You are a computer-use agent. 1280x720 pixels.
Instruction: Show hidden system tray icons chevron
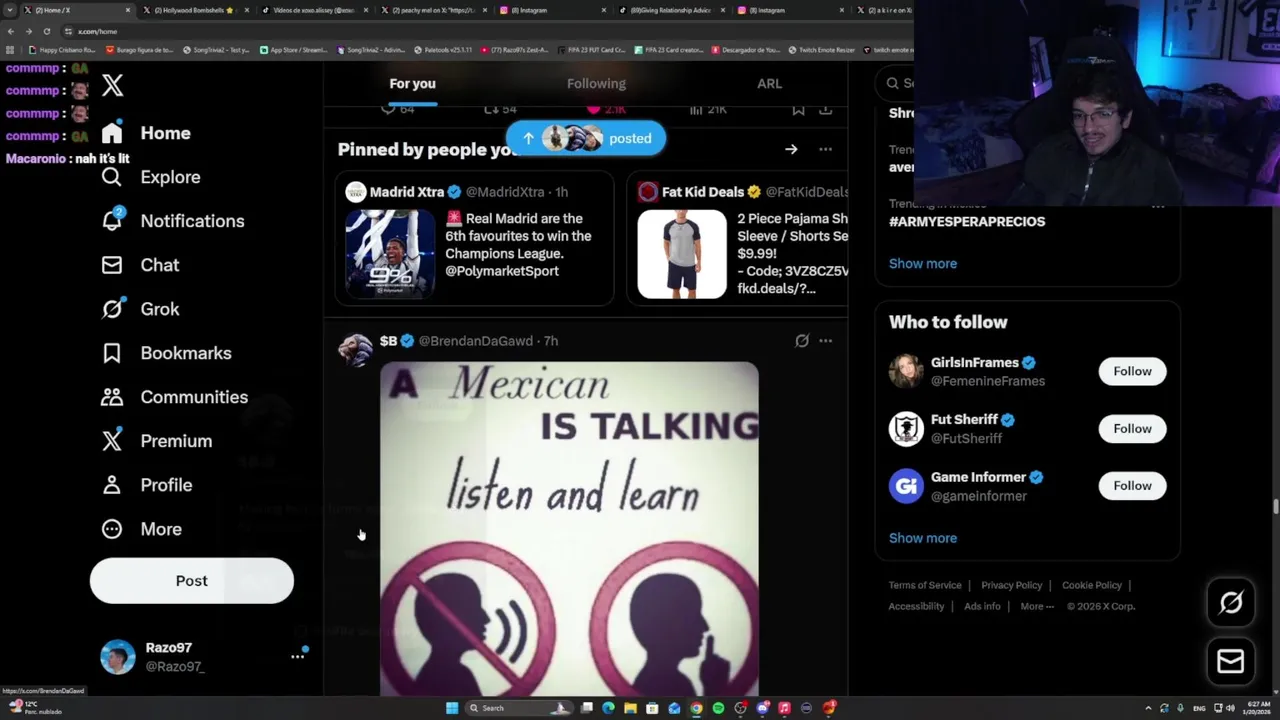click(x=1149, y=708)
